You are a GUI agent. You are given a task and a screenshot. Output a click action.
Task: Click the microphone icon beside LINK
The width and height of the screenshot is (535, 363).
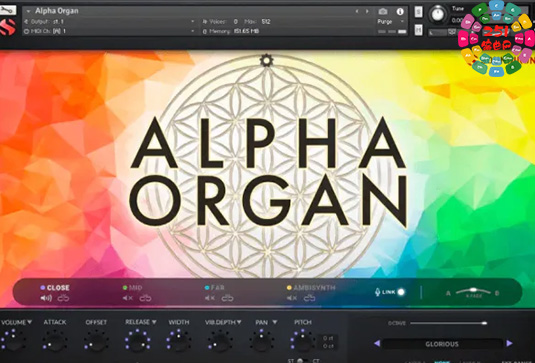pos(377,292)
